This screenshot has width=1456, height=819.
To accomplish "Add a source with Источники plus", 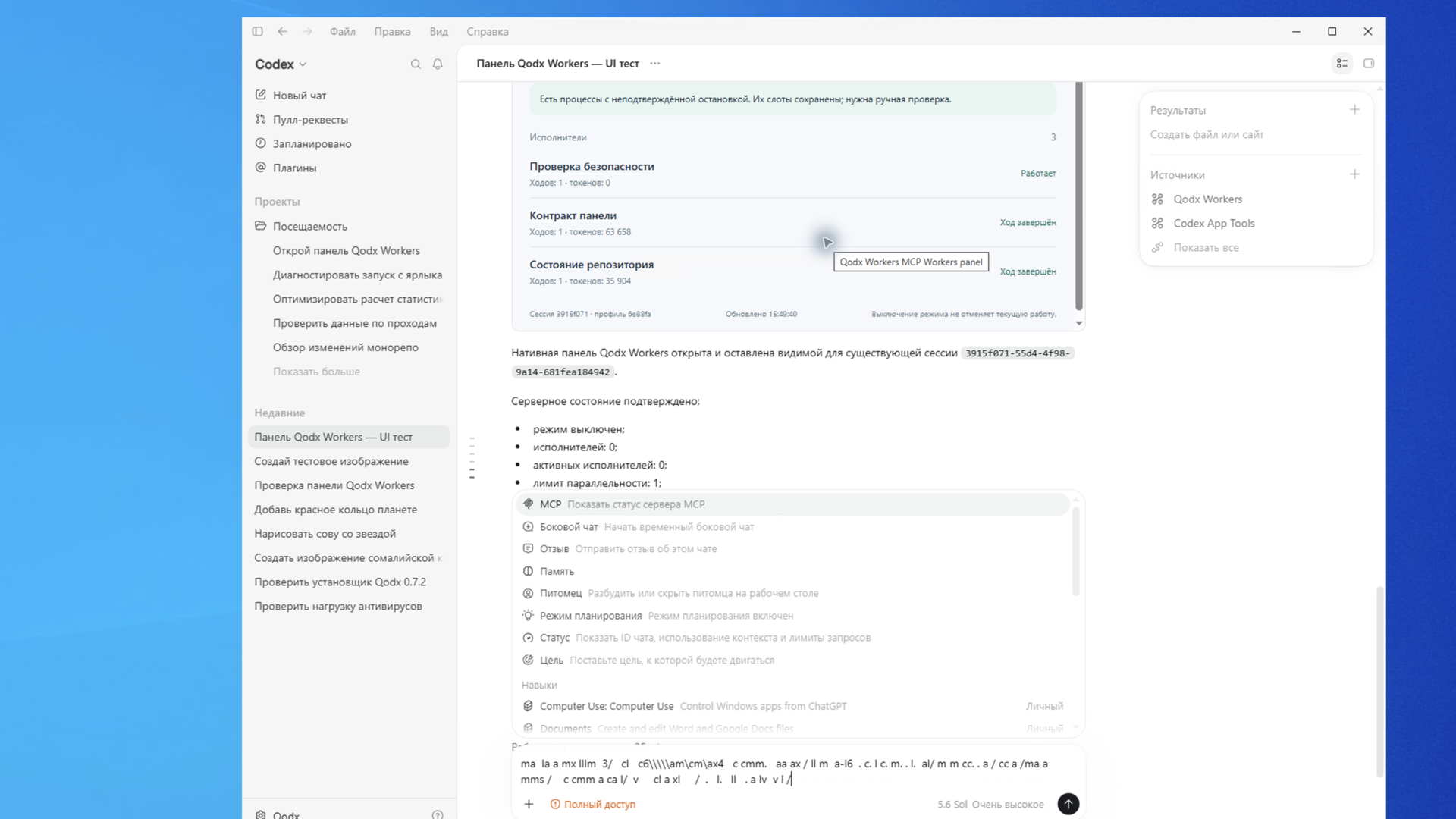I will tap(1354, 174).
